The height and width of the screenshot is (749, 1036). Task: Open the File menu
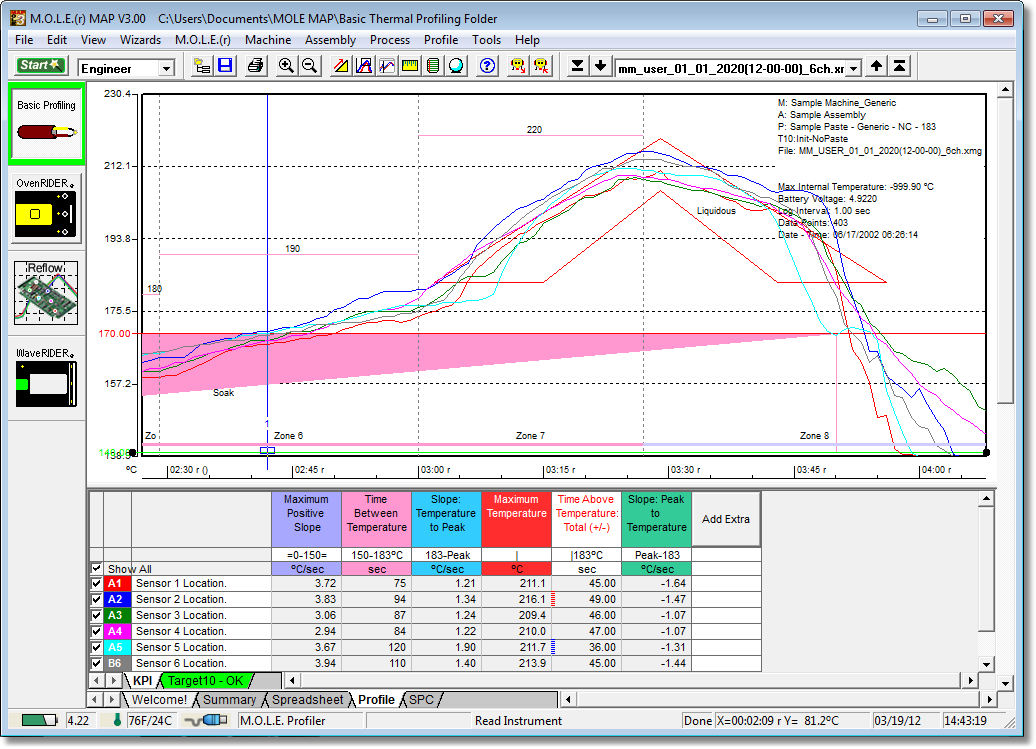click(24, 40)
